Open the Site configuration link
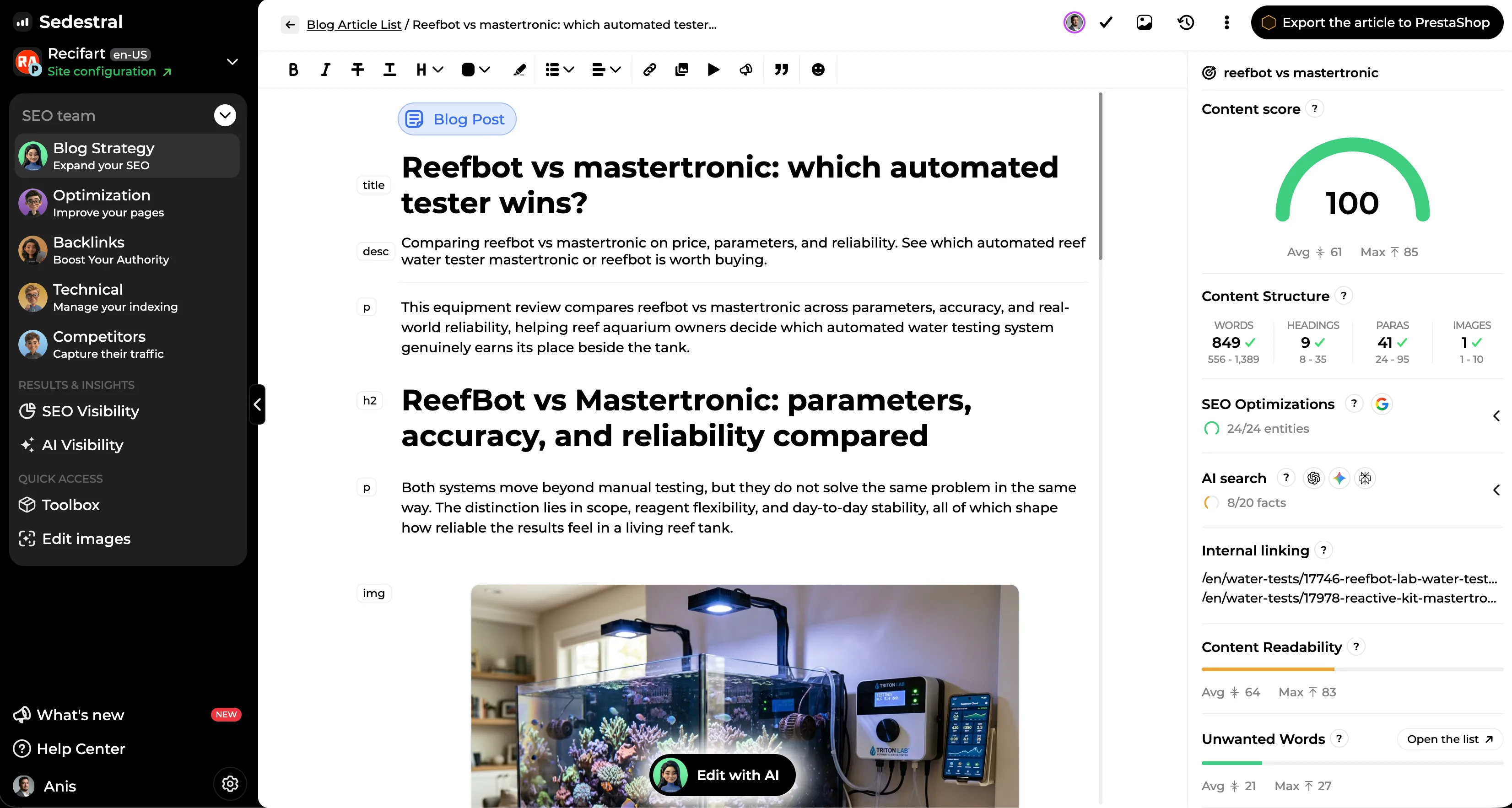1512x808 pixels. (x=109, y=71)
